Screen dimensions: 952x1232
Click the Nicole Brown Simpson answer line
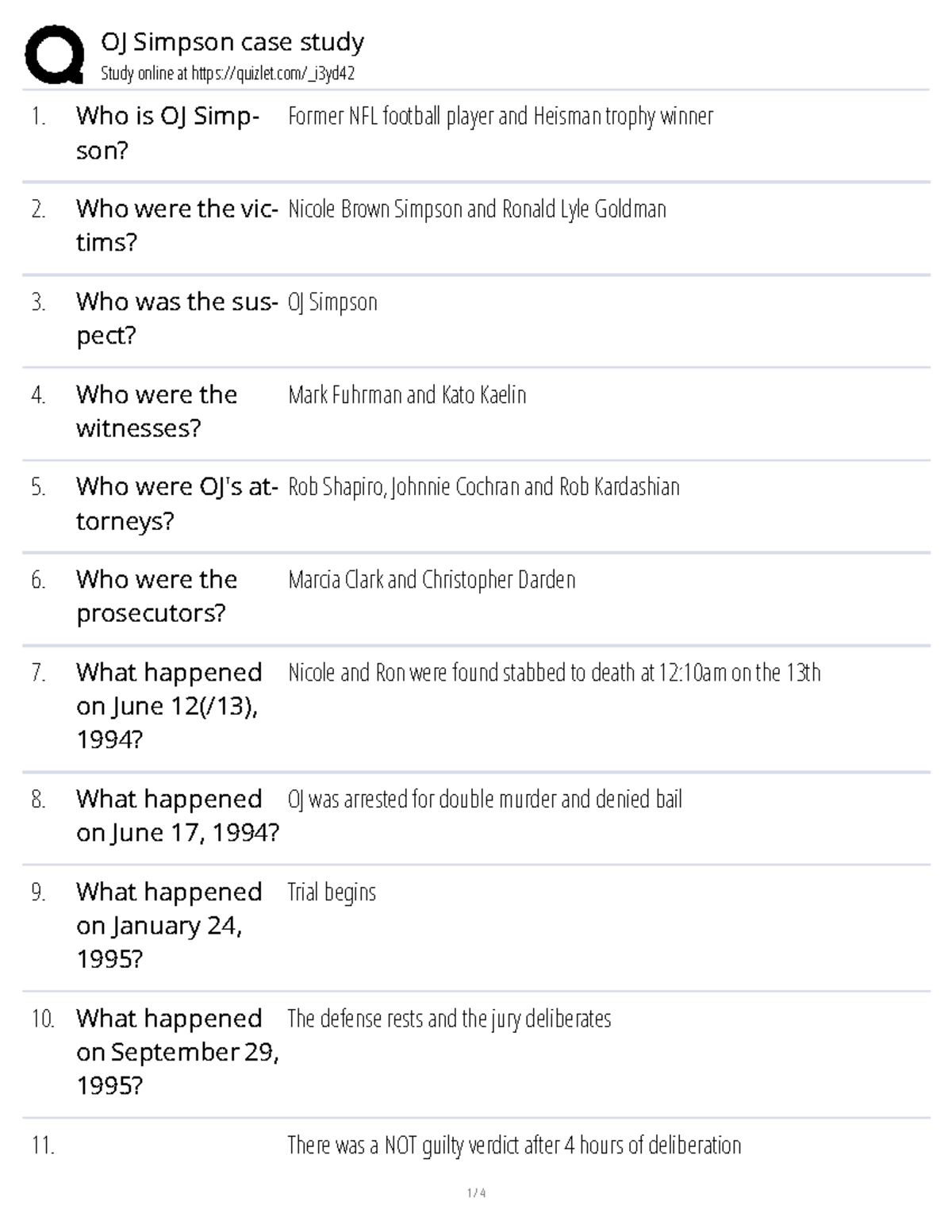pos(477,209)
